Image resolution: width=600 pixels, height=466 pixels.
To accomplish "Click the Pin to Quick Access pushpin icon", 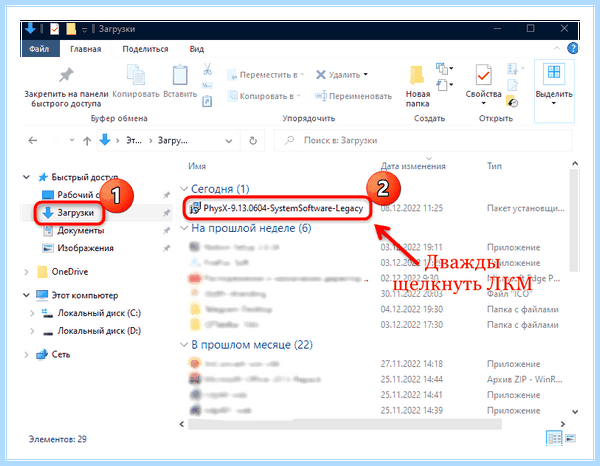I will [66, 75].
